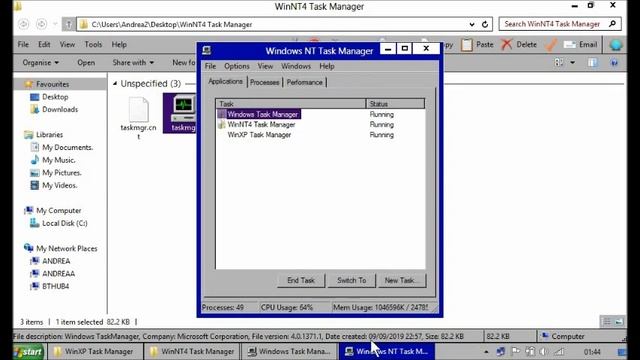Click the Explorer refresh arrow icon
The width and height of the screenshot is (640, 360).
[485, 24]
